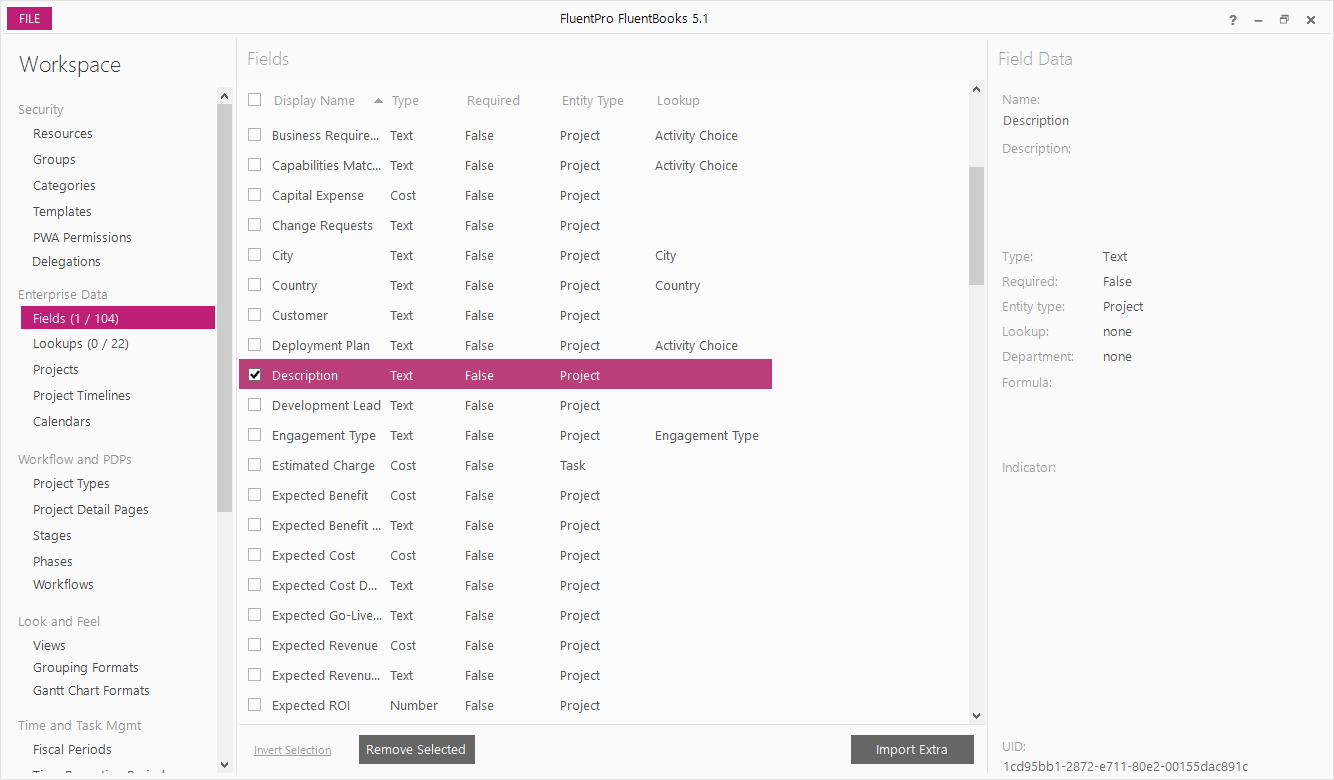
Task: Select Fields (1 / 104) in Enterprise Data
Action: pyautogui.click(x=118, y=318)
